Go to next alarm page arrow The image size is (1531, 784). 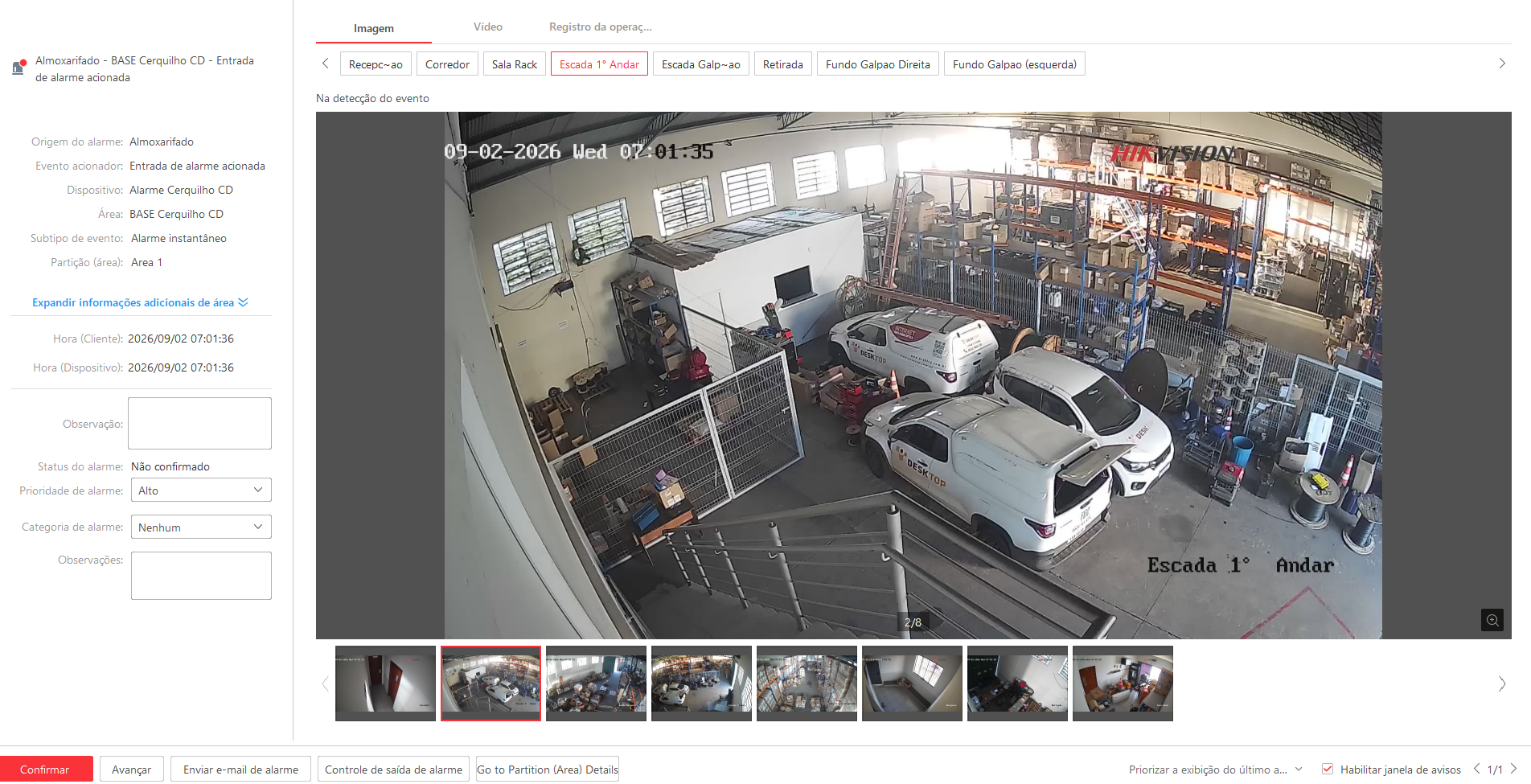pyautogui.click(x=1513, y=769)
